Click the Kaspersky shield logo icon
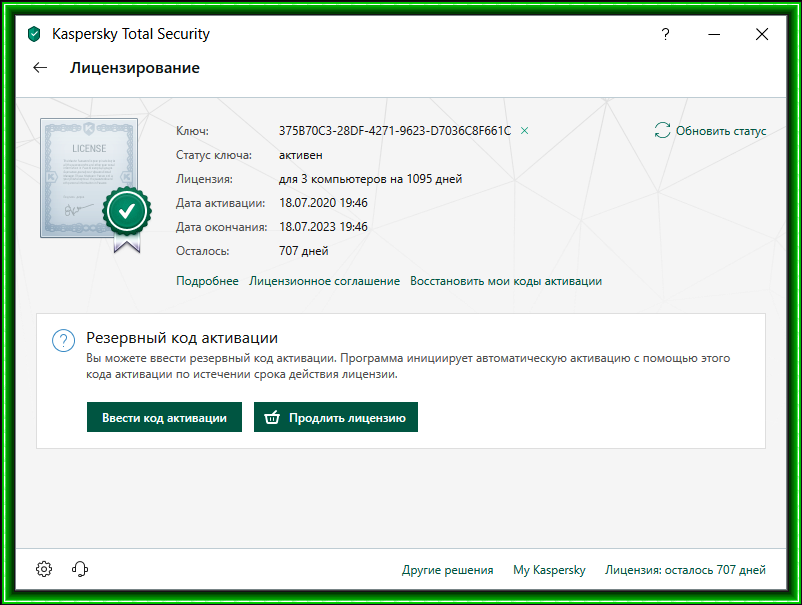The image size is (802, 605). [34, 34]
